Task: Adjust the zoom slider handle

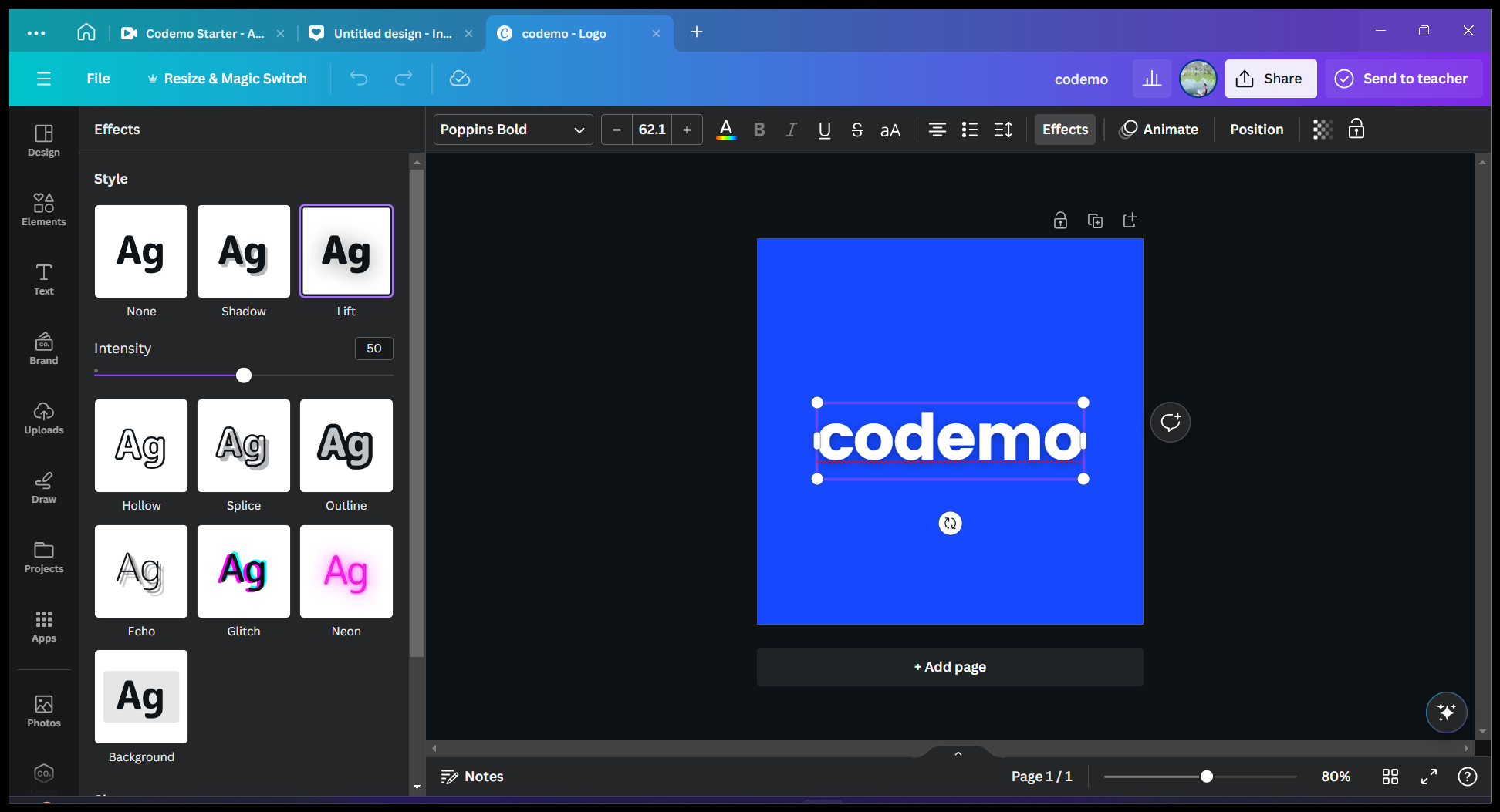Action: [x=1207, y=777]
